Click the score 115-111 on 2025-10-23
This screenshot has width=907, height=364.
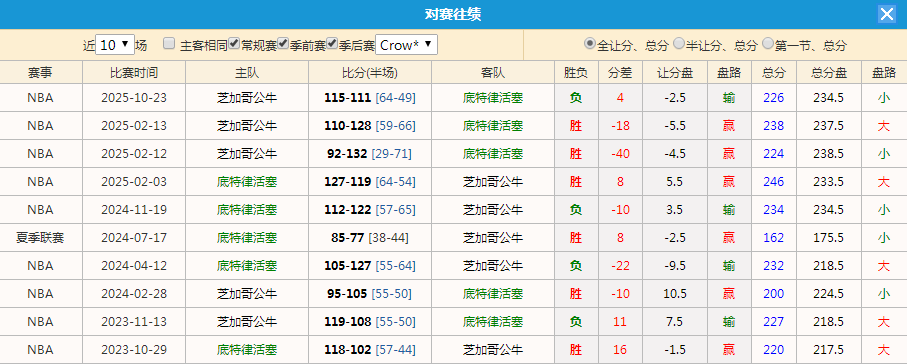point(347,98)
